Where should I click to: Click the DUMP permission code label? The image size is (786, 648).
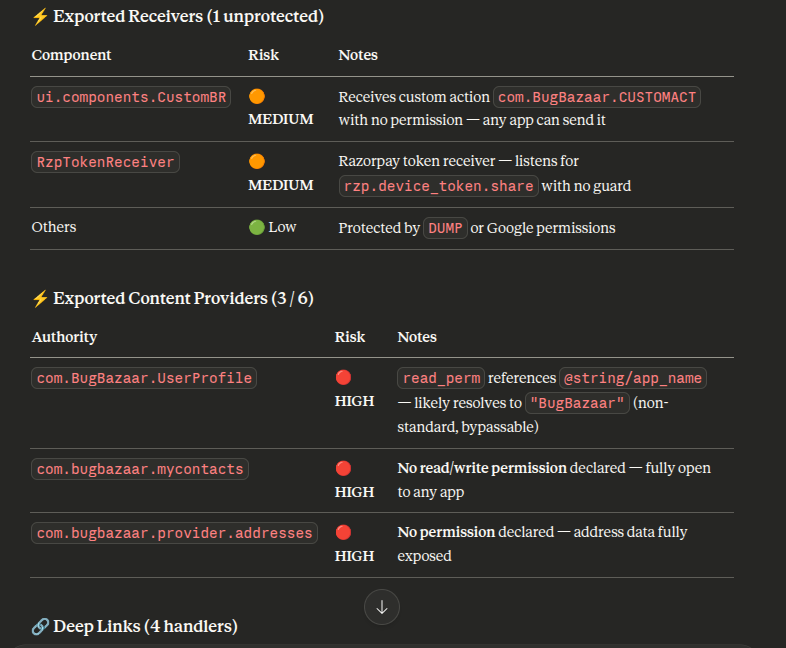445,228
